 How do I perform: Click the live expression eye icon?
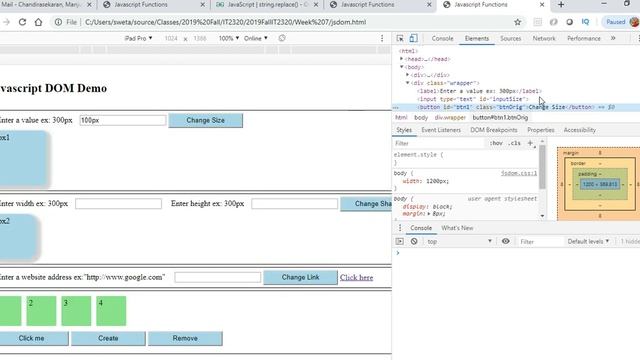tap(505, 241)
